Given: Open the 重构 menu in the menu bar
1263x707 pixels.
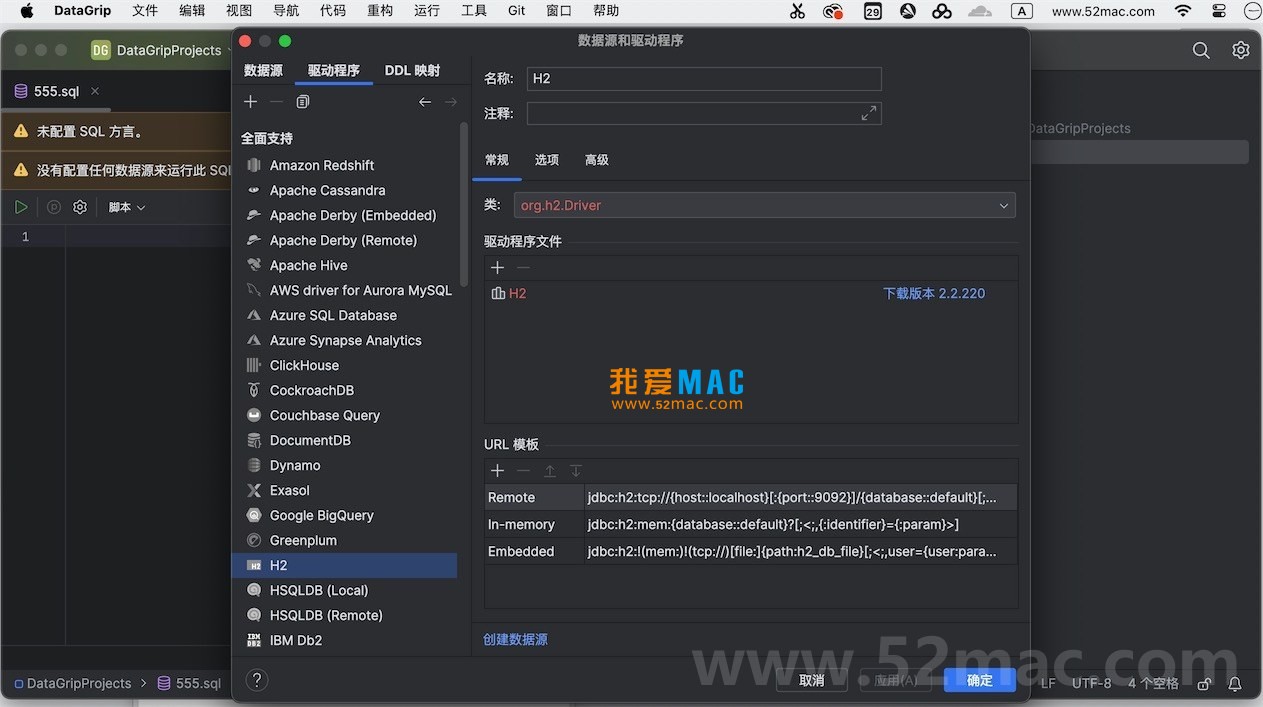Looking at the screenshot, I should point(380,11).
